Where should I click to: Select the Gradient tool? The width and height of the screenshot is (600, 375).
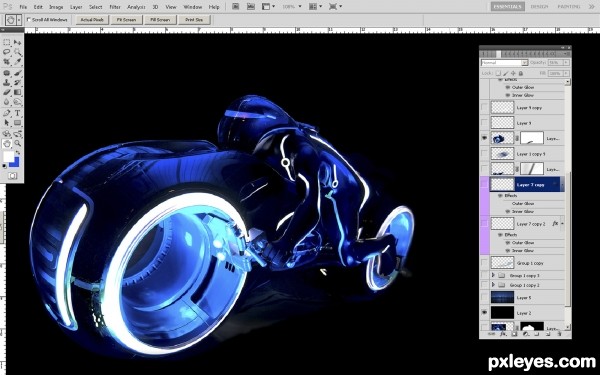click(x=18, y=92)
